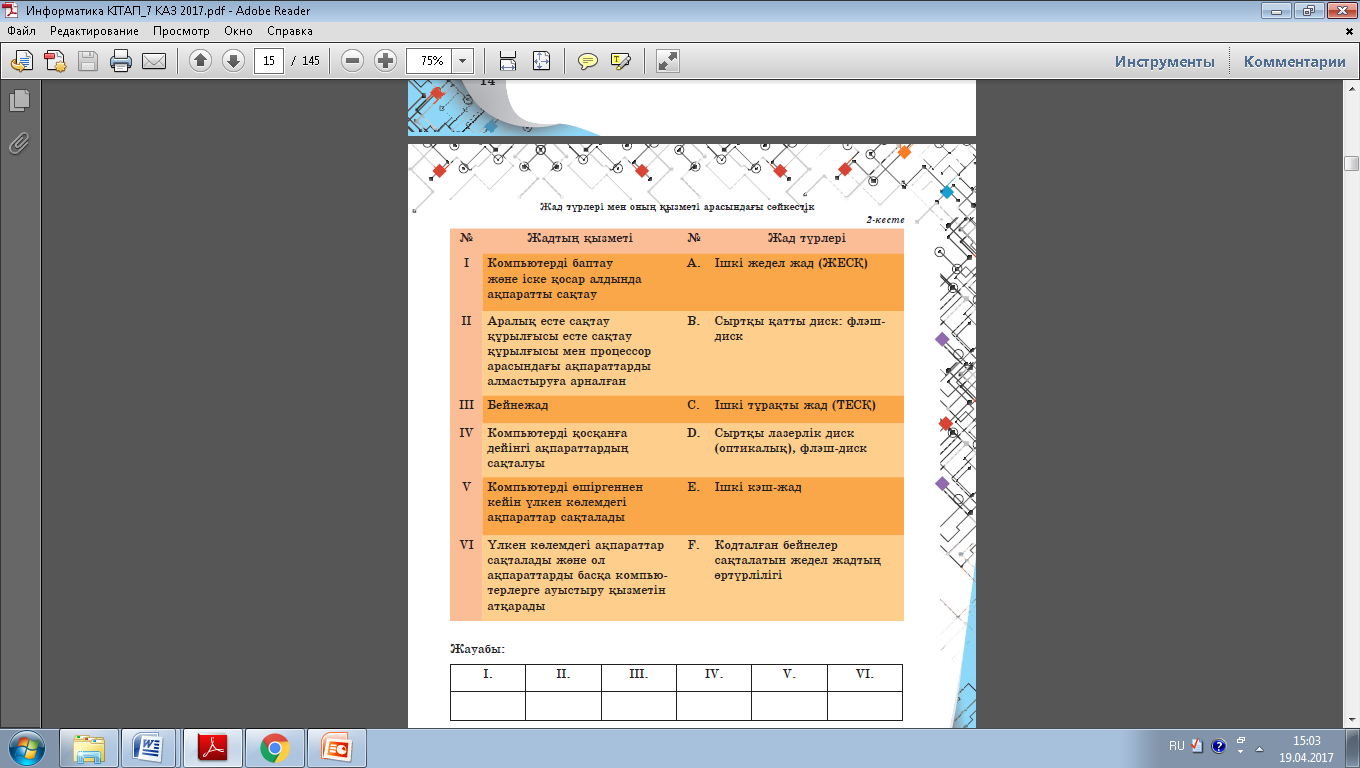Go to next page arrow

click(x=233, y=61)
